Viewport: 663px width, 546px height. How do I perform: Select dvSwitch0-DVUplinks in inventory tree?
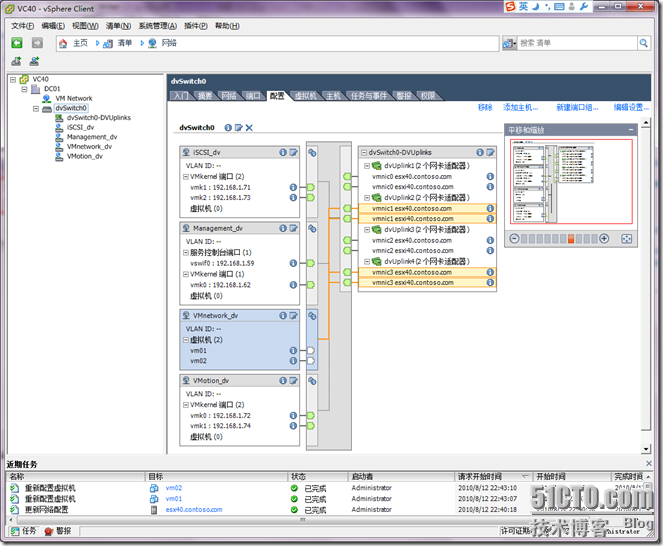99,118
